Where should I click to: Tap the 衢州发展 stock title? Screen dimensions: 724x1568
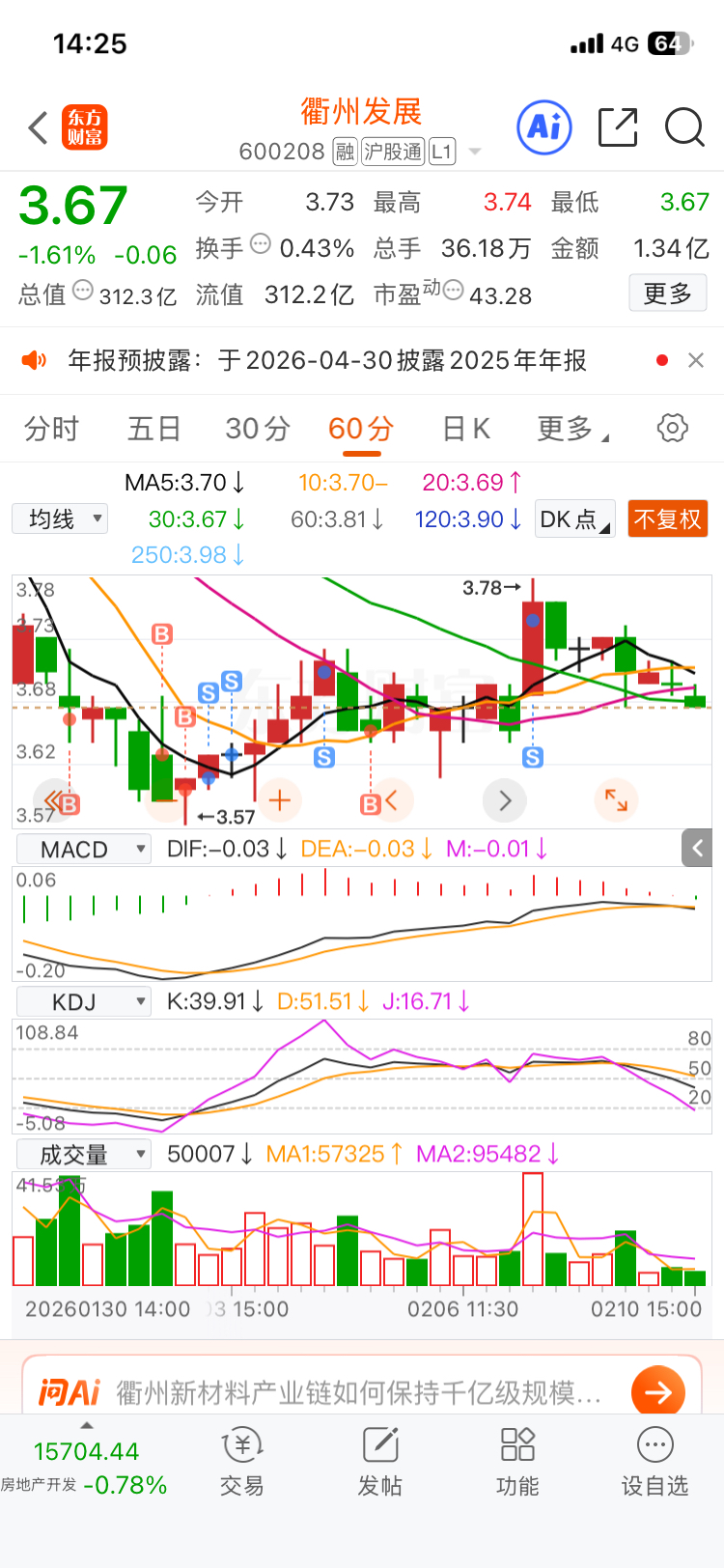(361, 111)
